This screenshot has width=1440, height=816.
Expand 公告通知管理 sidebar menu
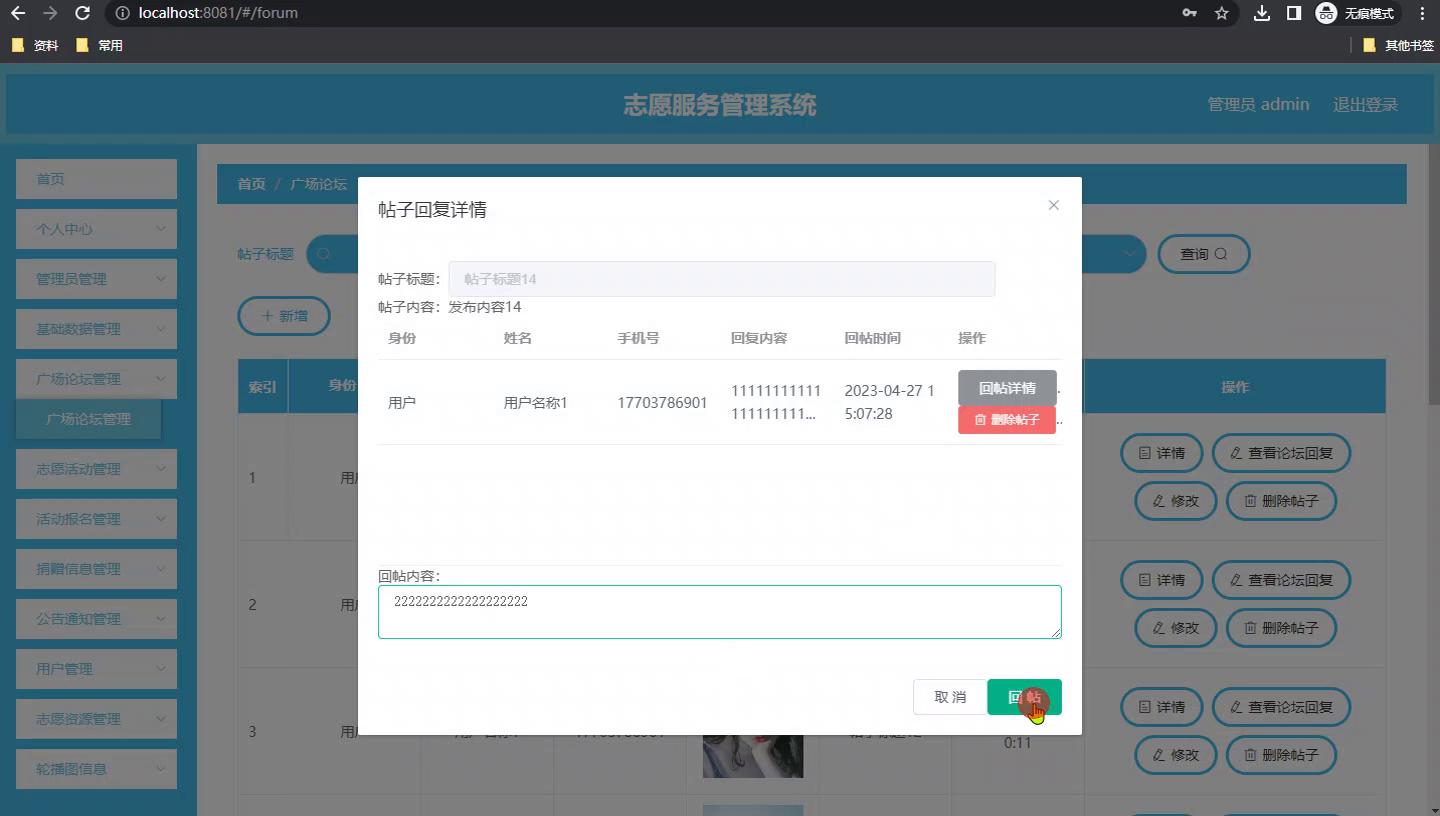(x=96, y=619)
